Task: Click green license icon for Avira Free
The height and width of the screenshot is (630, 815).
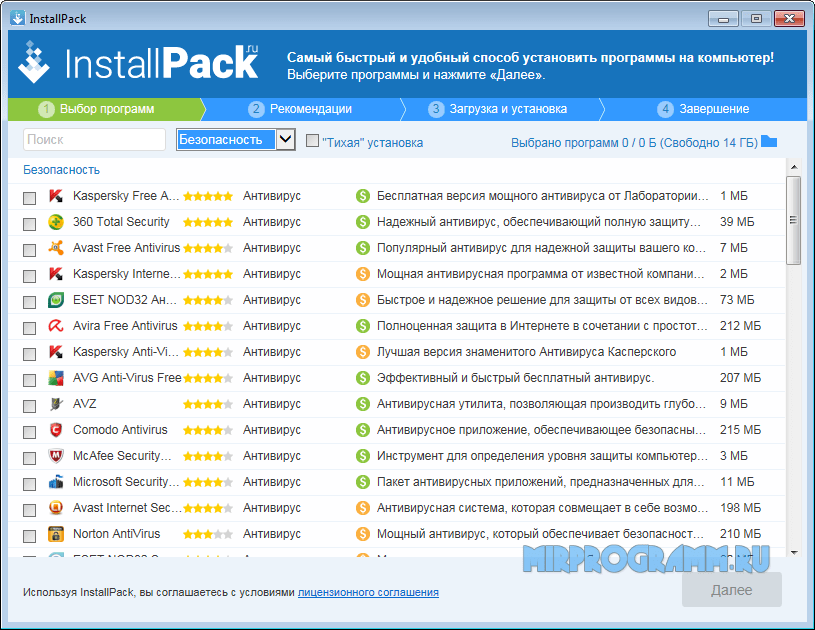Action: pos(363,326)
